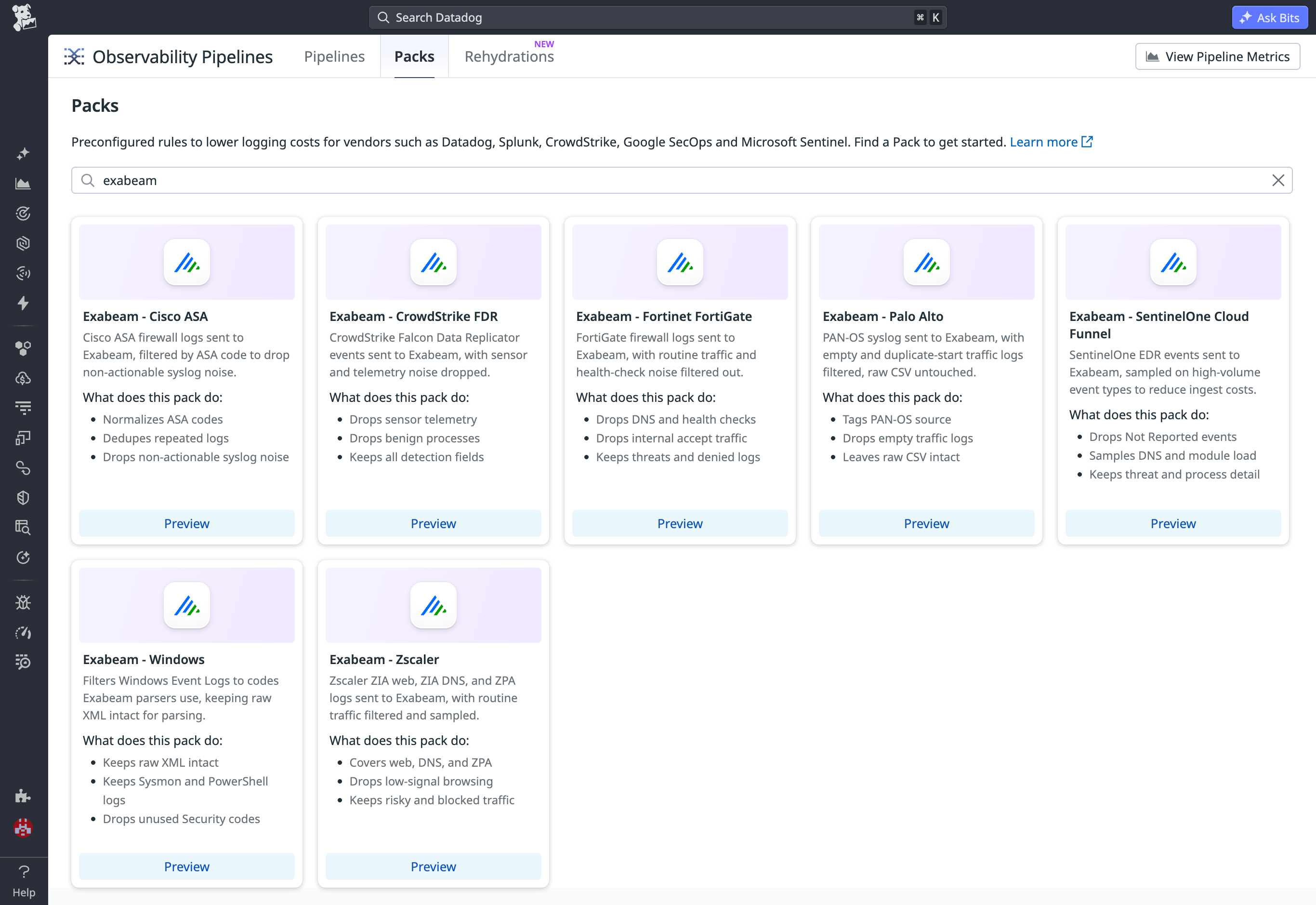Image resolution: width=1316 pixels, height=905 pixels.
Task: Click the sparkle icon in the sidebar
Action: [x=23, y=154]
